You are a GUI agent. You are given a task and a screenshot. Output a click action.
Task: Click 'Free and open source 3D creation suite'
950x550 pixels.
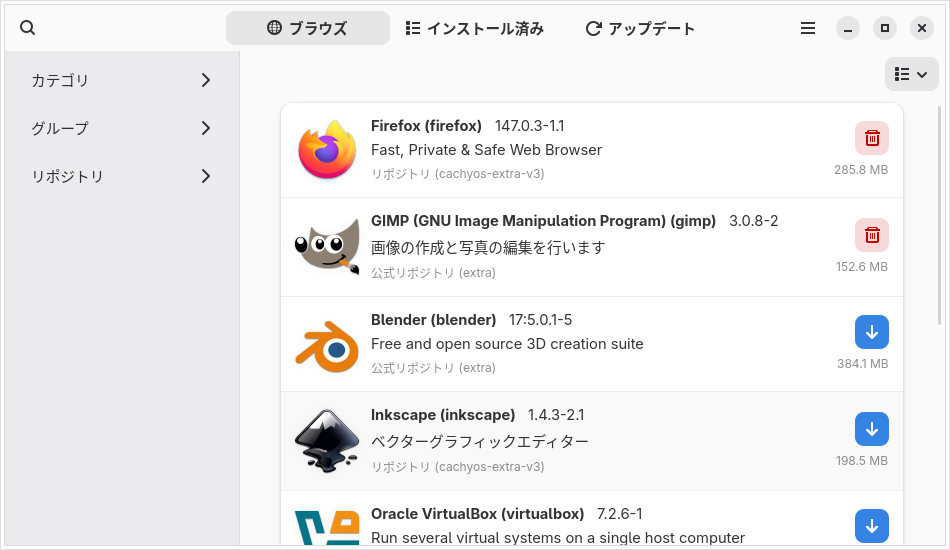click(x=507, y=343)
